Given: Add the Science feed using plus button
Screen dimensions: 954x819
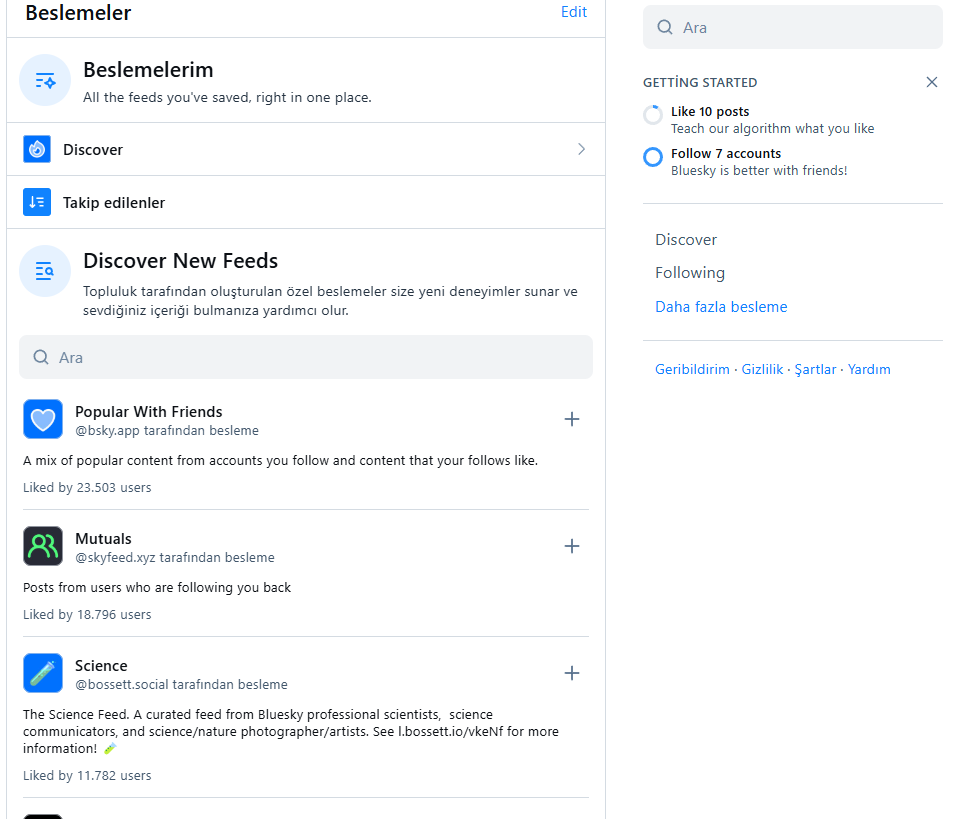Looking at the screenshot, I should coord(572,673).
